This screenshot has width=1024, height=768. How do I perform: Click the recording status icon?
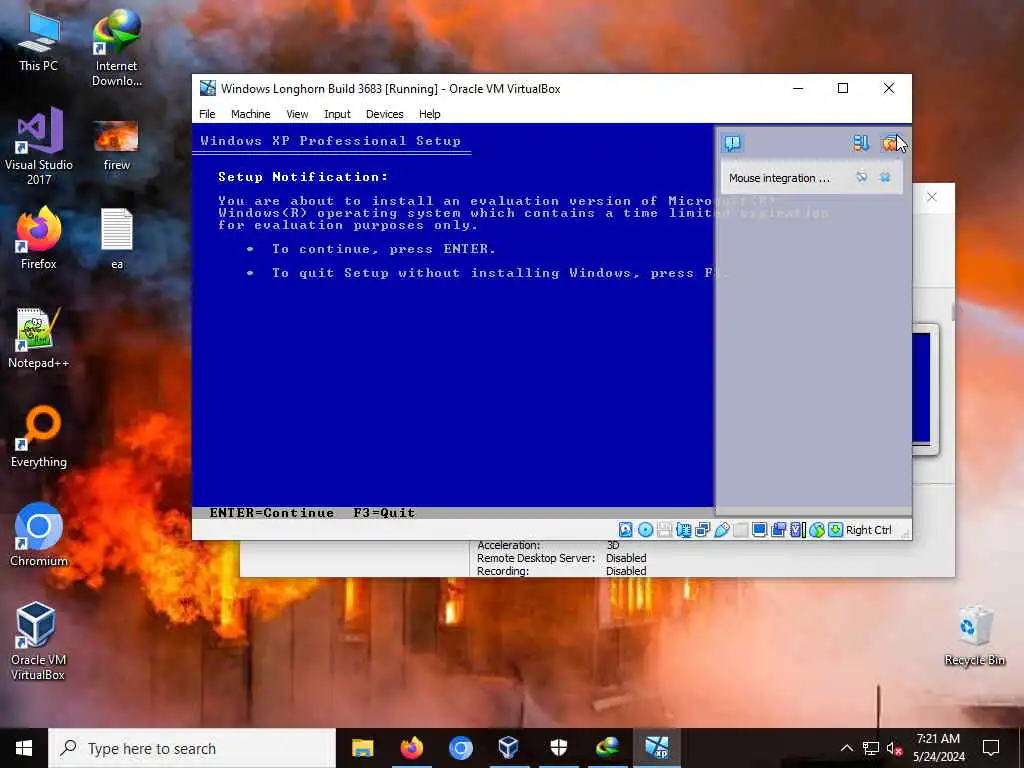pos(778,530)
